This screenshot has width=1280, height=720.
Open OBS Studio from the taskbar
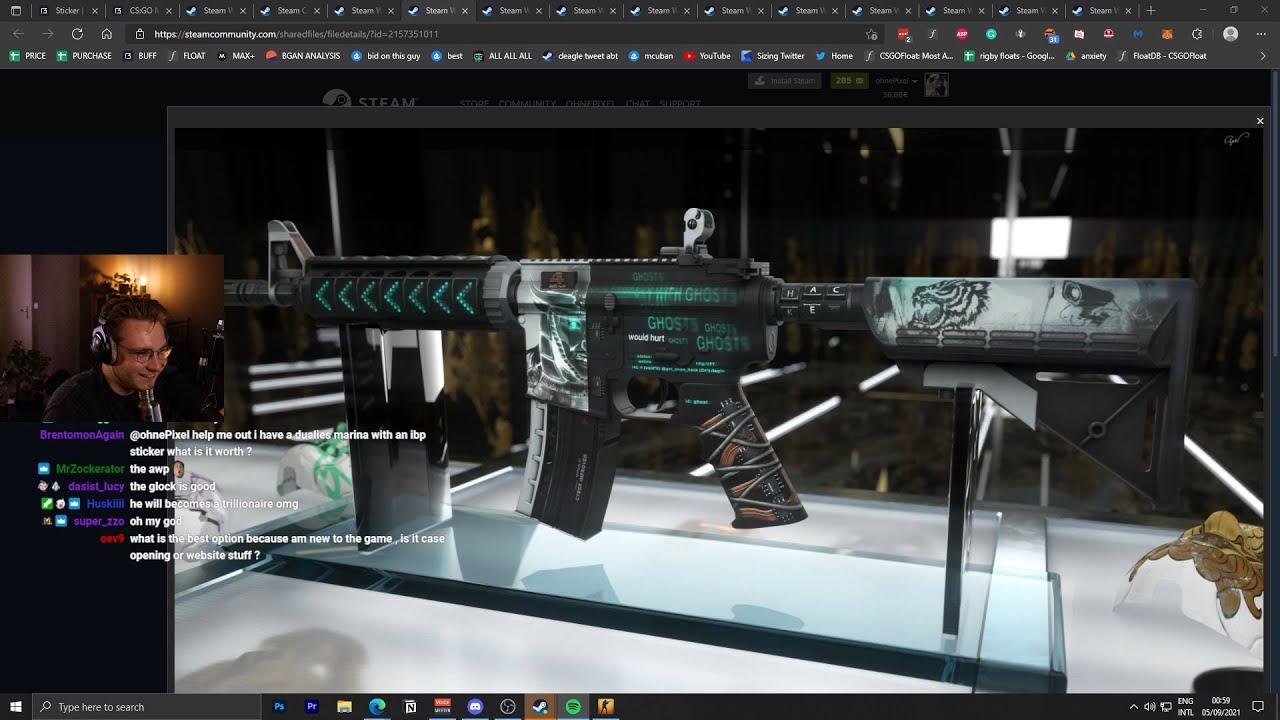pyautogui.click(x=508, y=707)
